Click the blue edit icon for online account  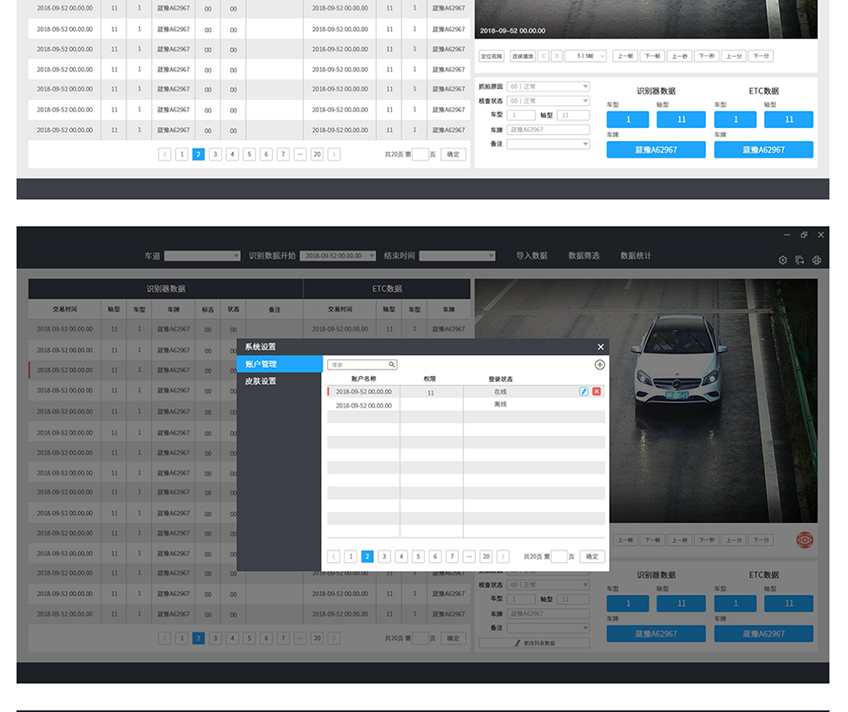click(x=584, y=391)
